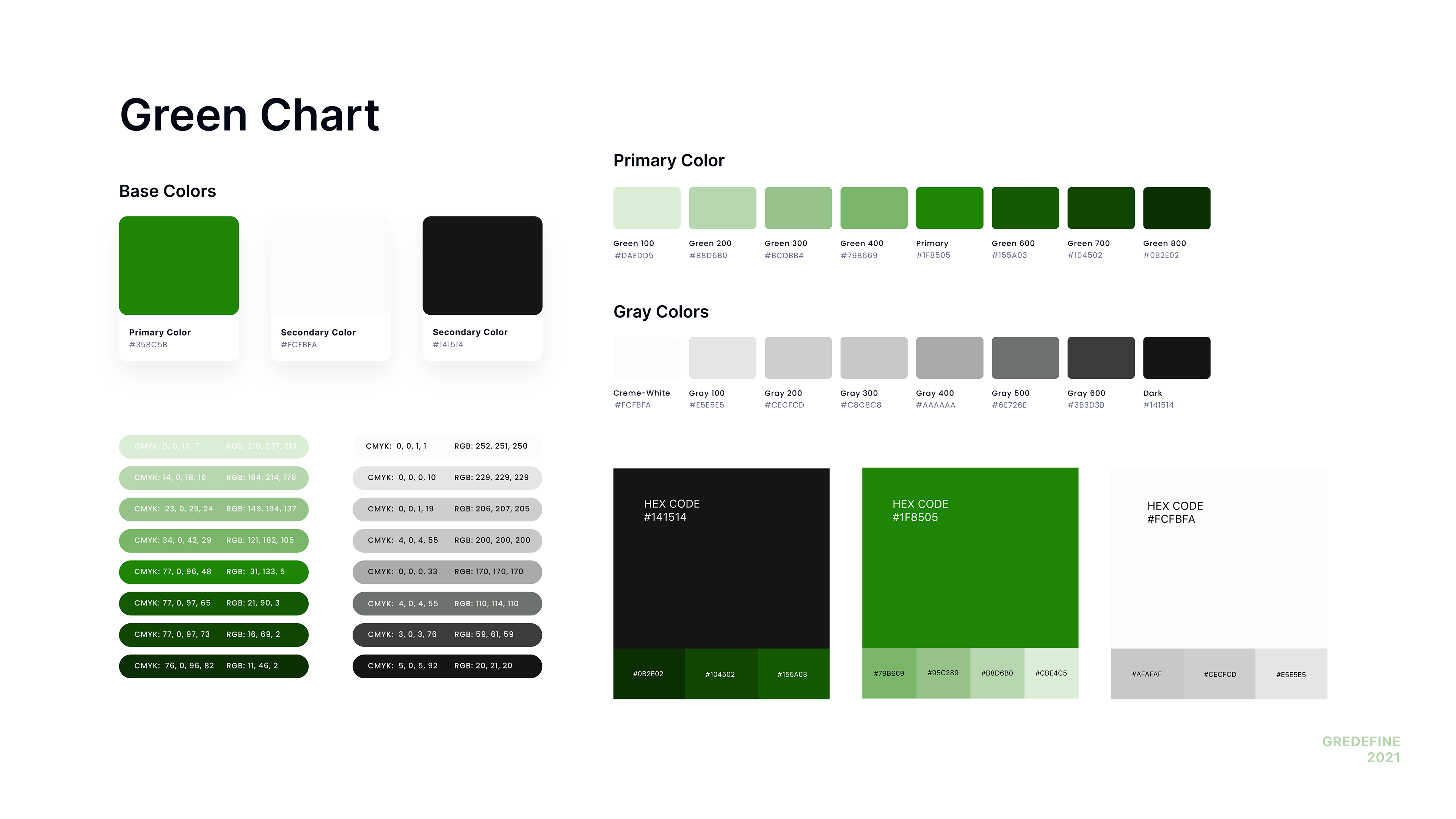The width and height of the screenshot is (1456, 819).
Task: Select the black Secondary Color base card
Action: coord(482,266)
